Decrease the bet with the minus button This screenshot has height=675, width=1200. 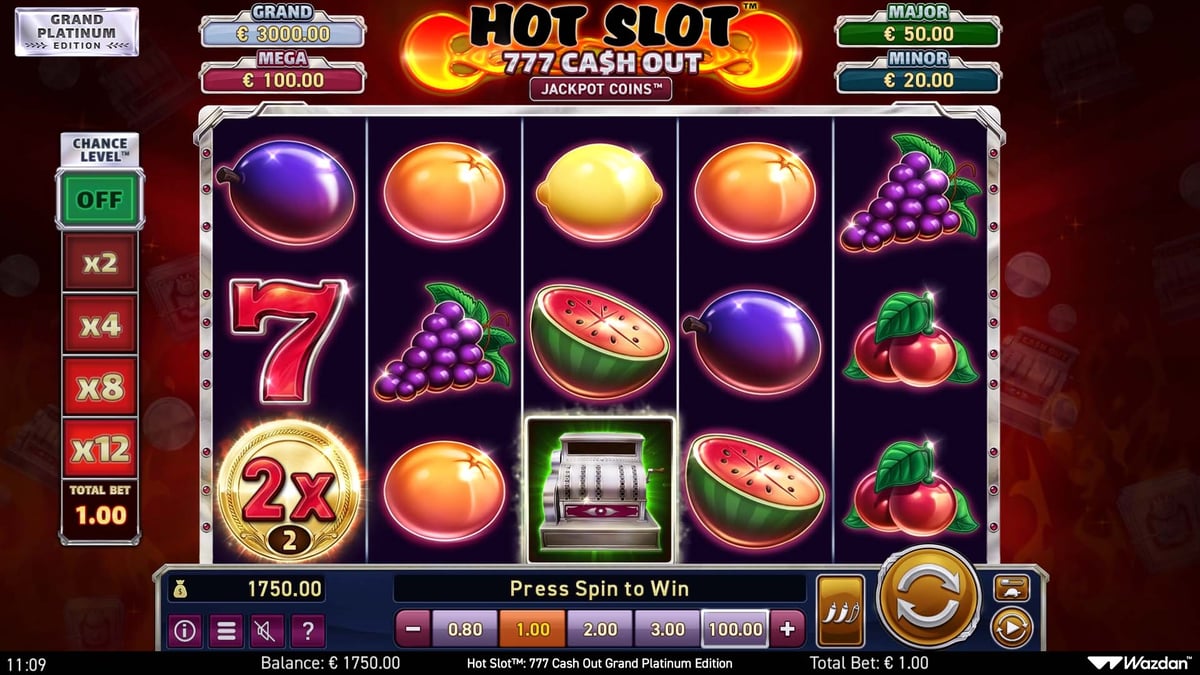(x=413, y=629)
